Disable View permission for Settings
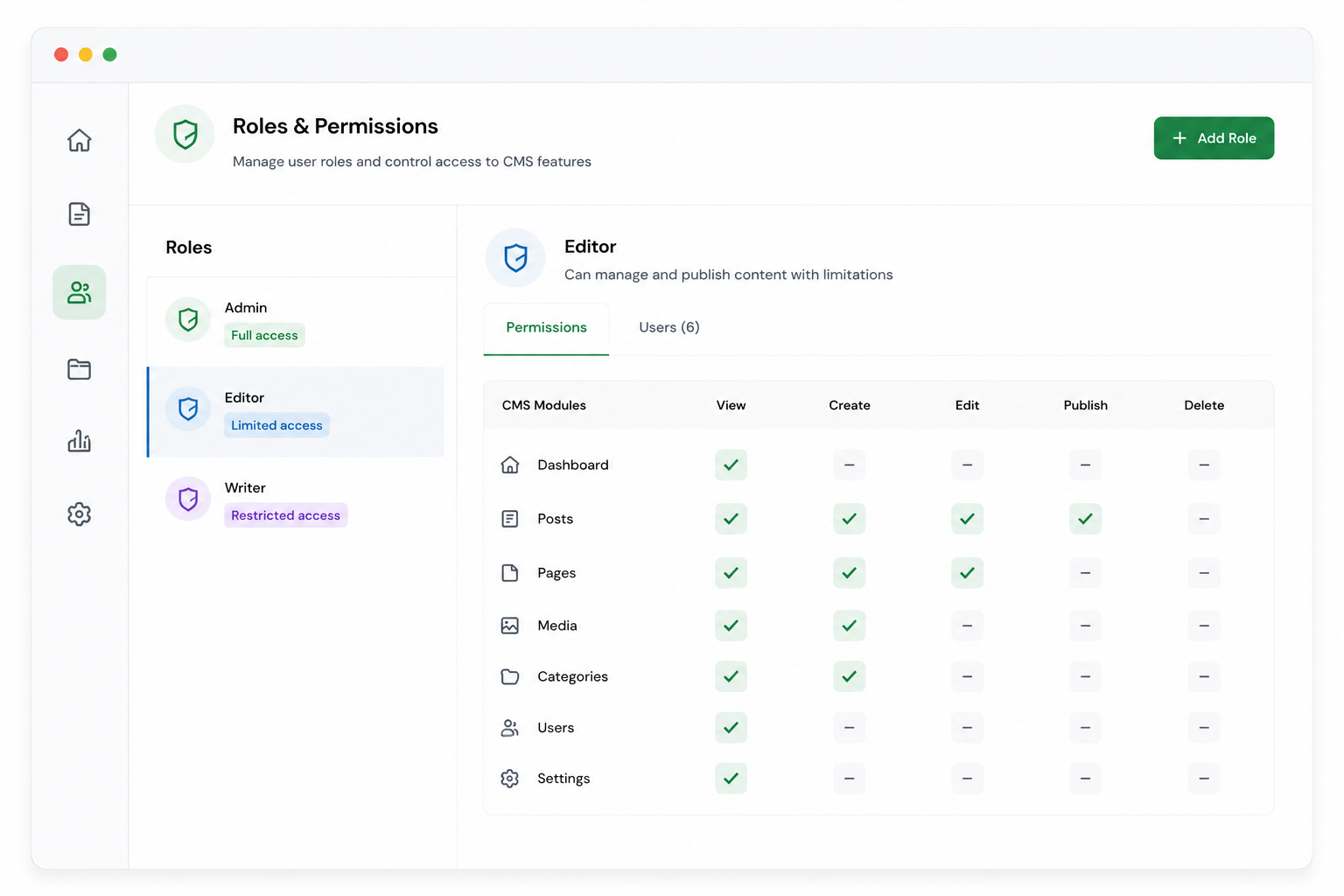This screenshot has width=1344, height=896. (731, 779)
